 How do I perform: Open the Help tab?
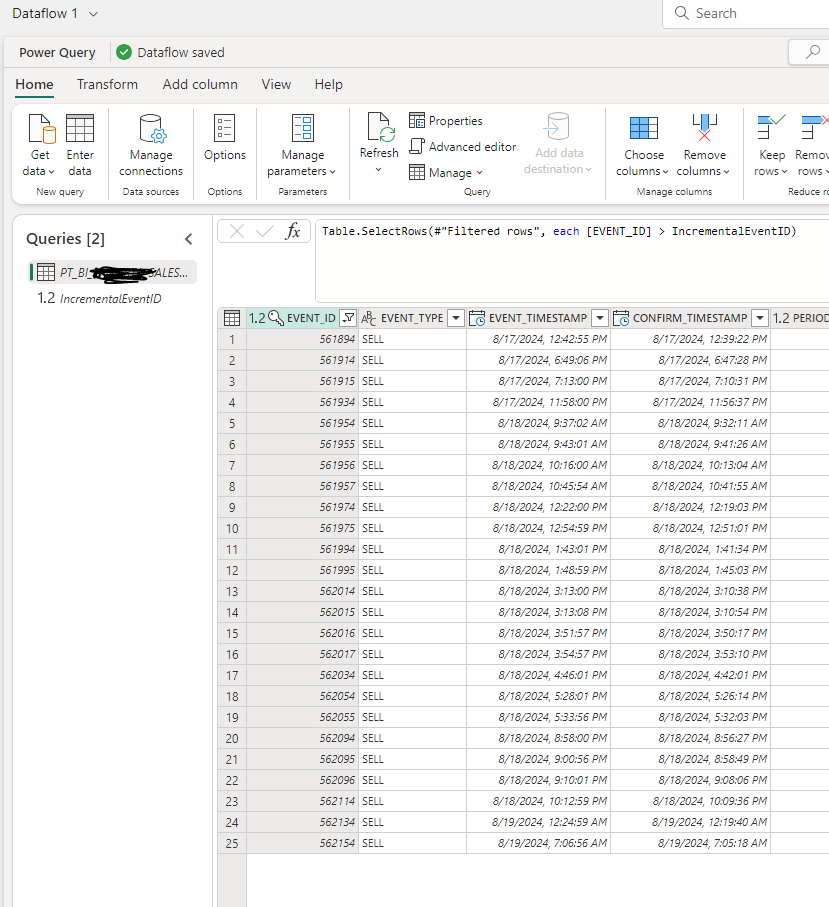point(328,84)
